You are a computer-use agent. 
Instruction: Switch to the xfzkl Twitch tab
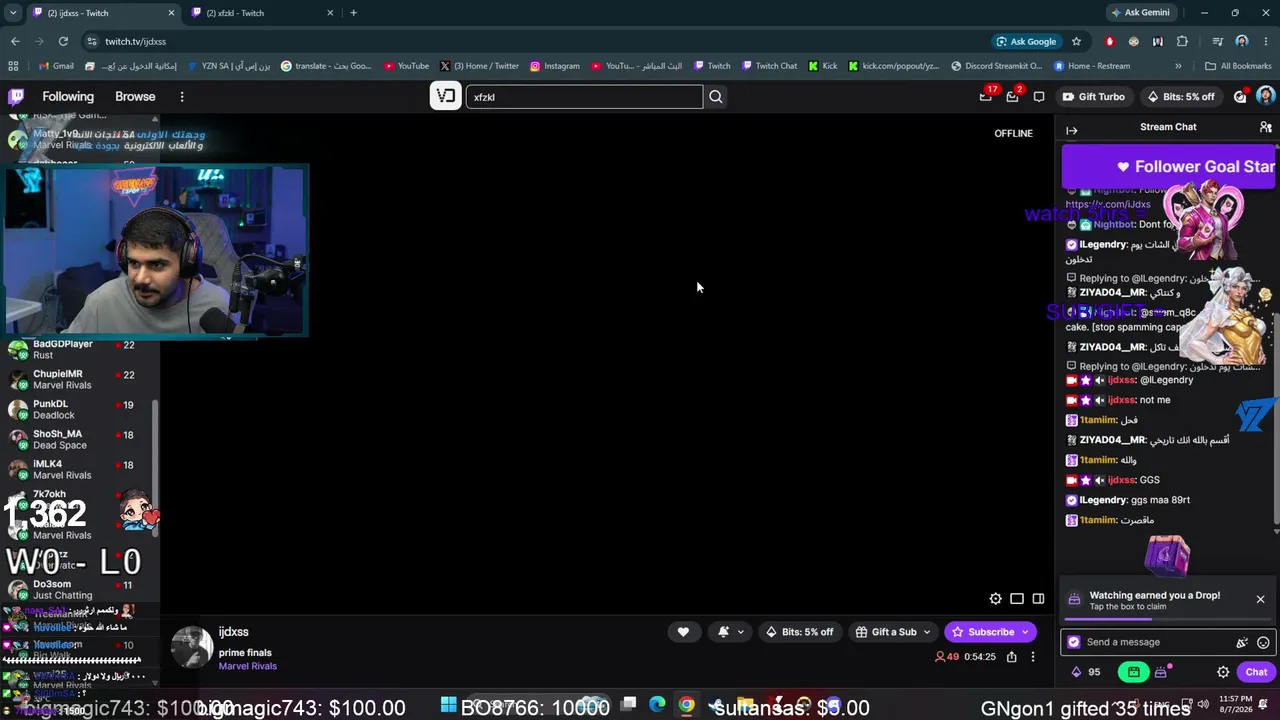262,13
